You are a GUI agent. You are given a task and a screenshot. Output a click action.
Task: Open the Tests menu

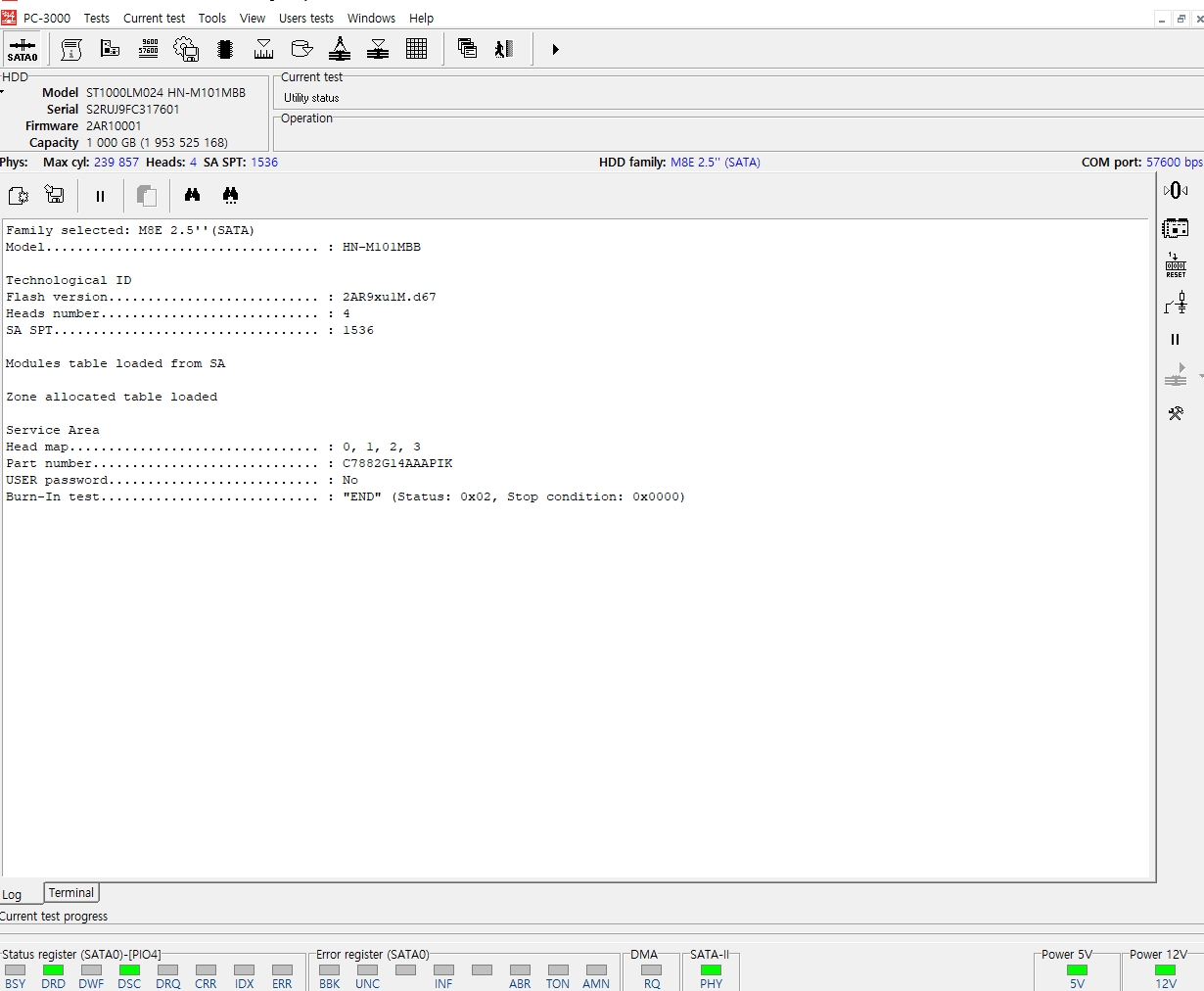[96, 18]
